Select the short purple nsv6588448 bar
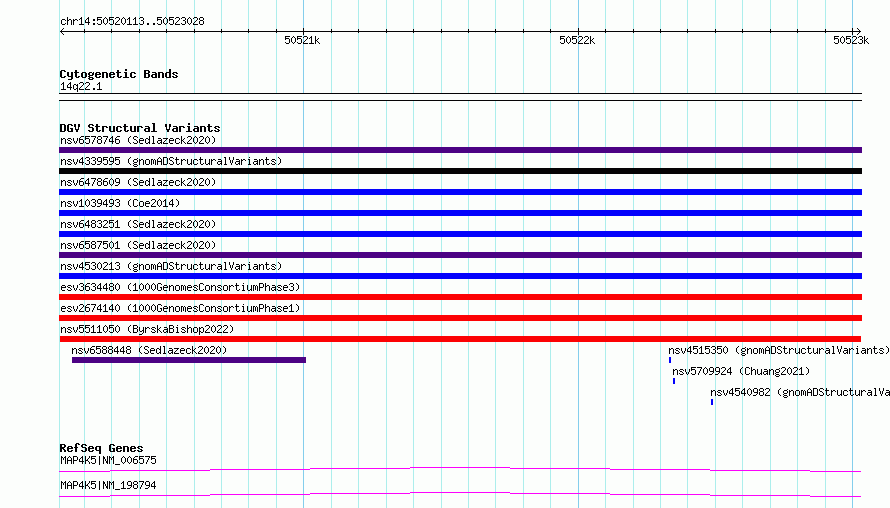 pos(189,360)
